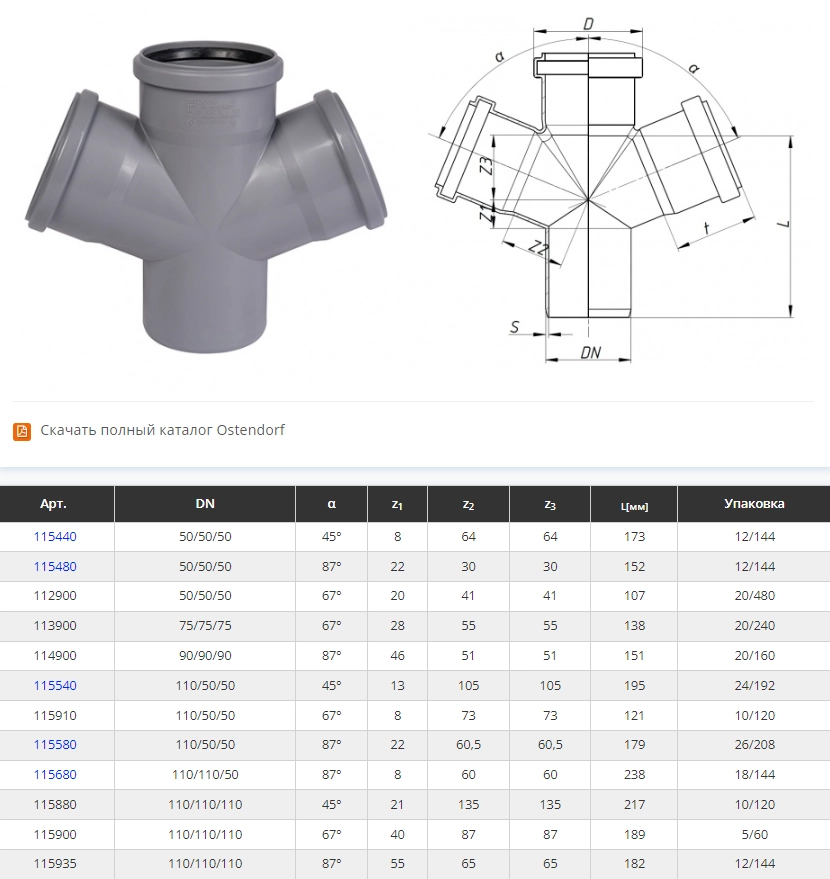Viewport: 830px width, 879px height.
Task: Select the 110/110/50 DN cell
Action: coord(205,775)
